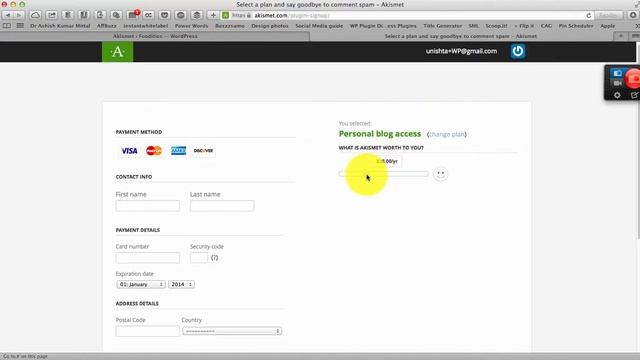Click the plus add-bookmark toolbar button
This screenshot has width=640, height=360.
coord(213,15)
